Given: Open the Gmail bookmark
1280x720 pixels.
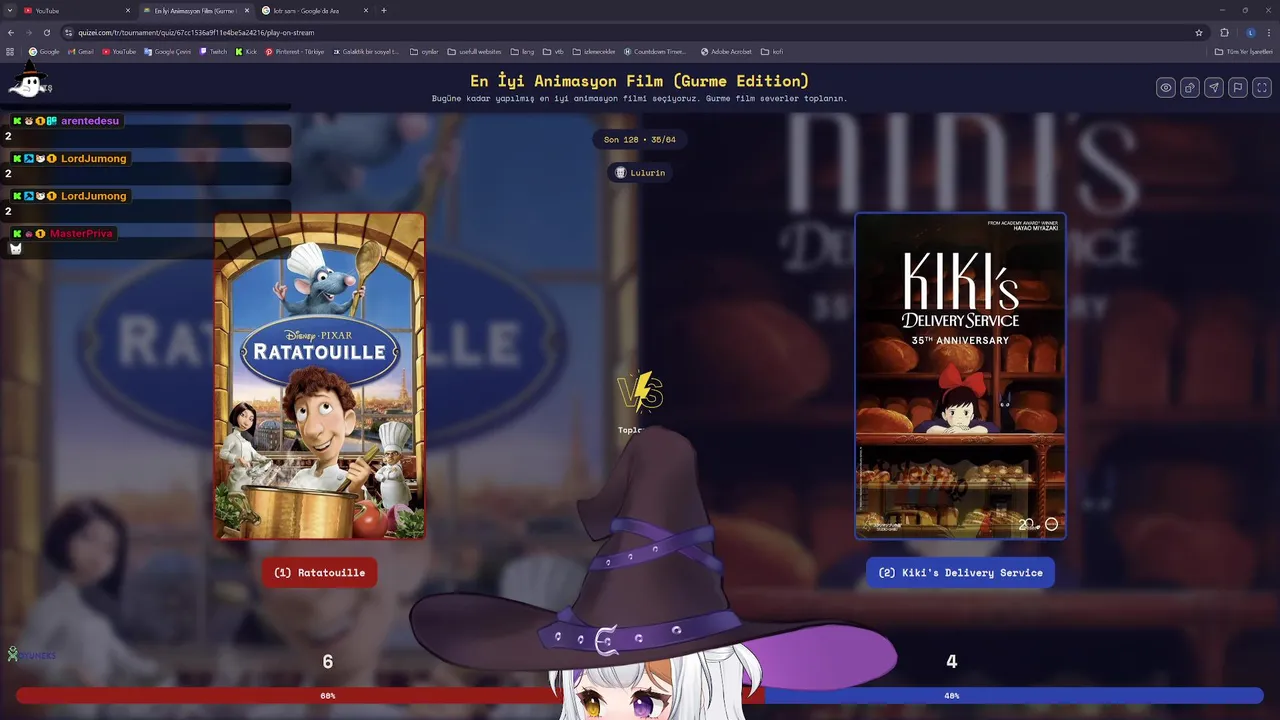Looking at the screenshot, I should (80, 51).
